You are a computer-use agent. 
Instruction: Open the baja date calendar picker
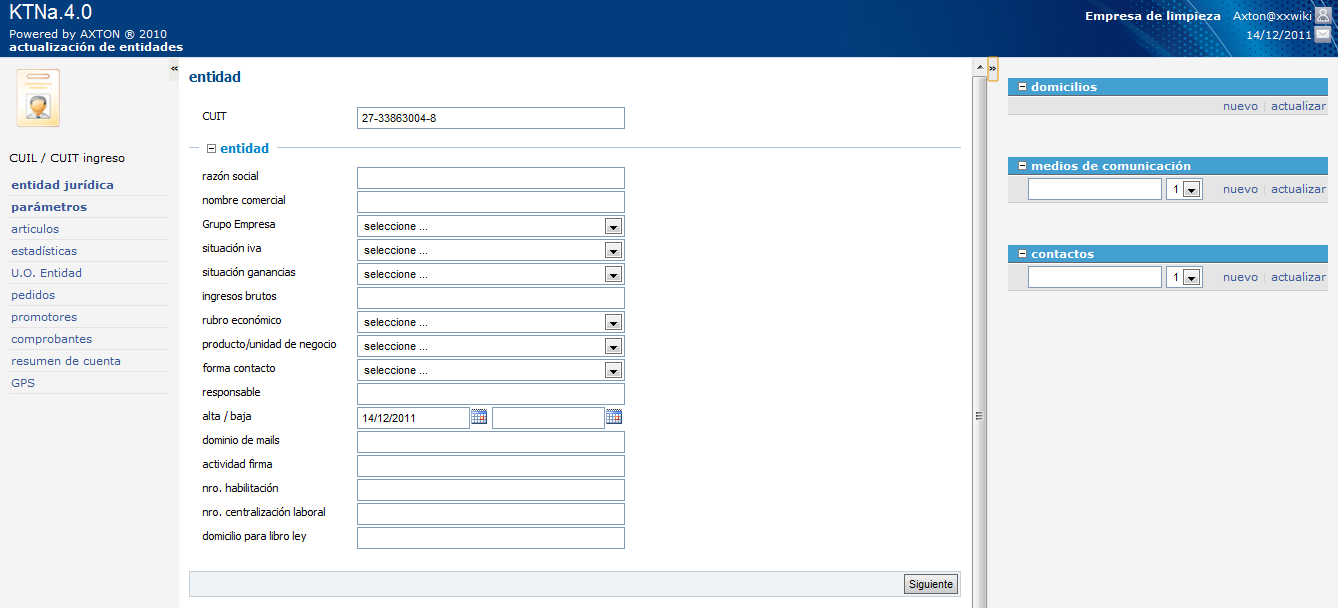pyautogui.click(x=614, y=417)
